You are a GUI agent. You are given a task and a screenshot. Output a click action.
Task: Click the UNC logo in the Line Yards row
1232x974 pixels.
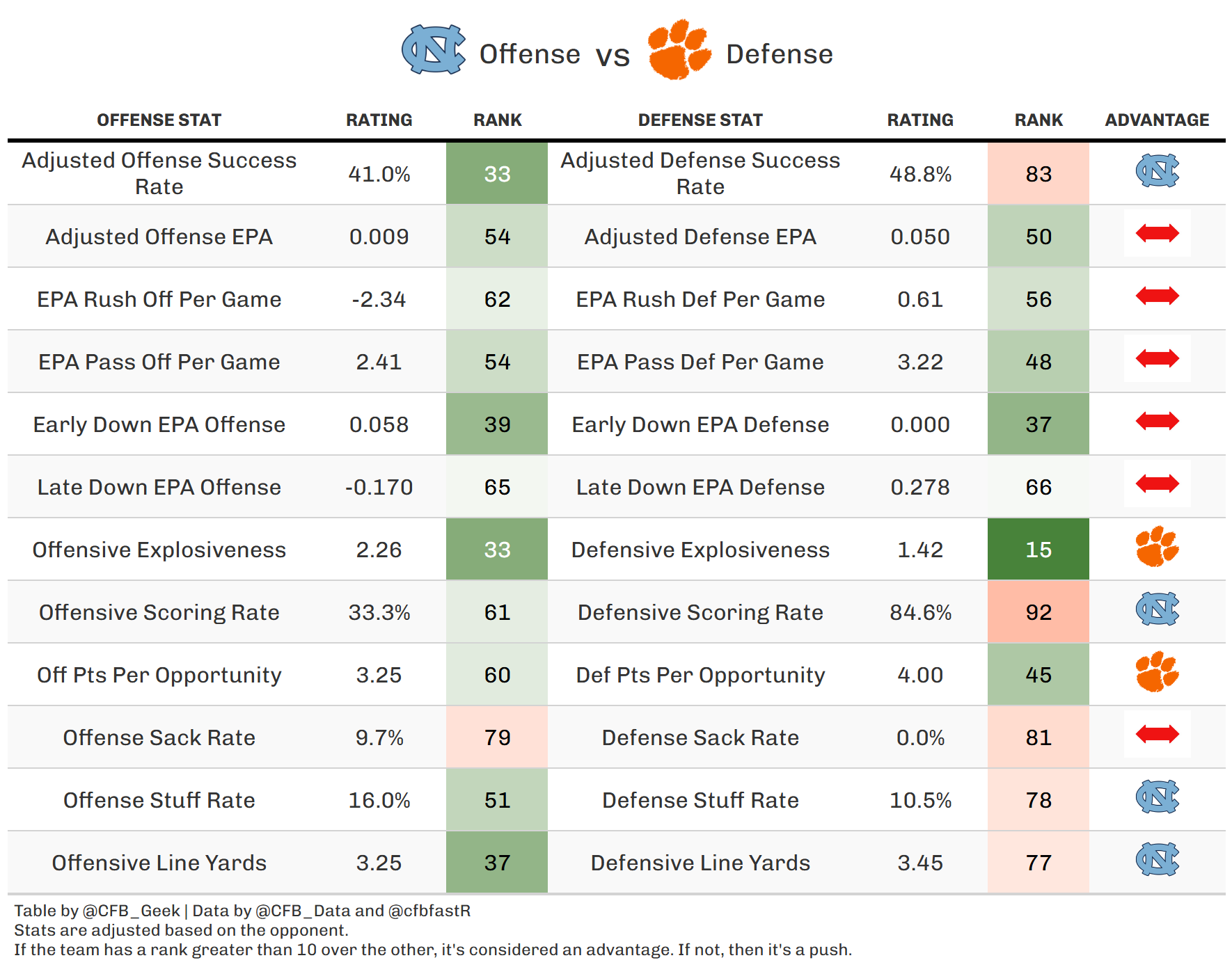1157,859
